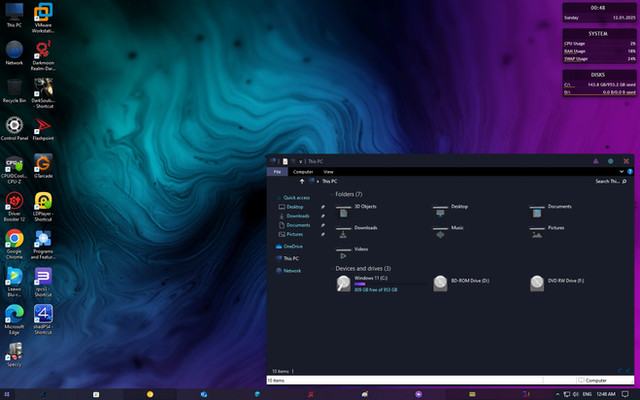Viewport: 640px width, 400px height.
Task: Select the shadPS4 shortcut icon
Action: [43, 319]
